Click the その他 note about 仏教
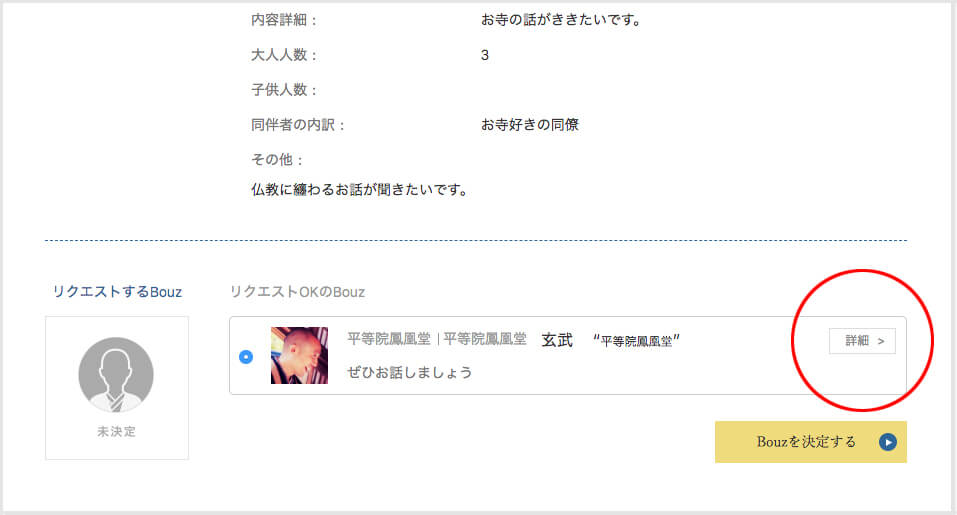Viewport: 957px width, 515px height. (360, 190)
